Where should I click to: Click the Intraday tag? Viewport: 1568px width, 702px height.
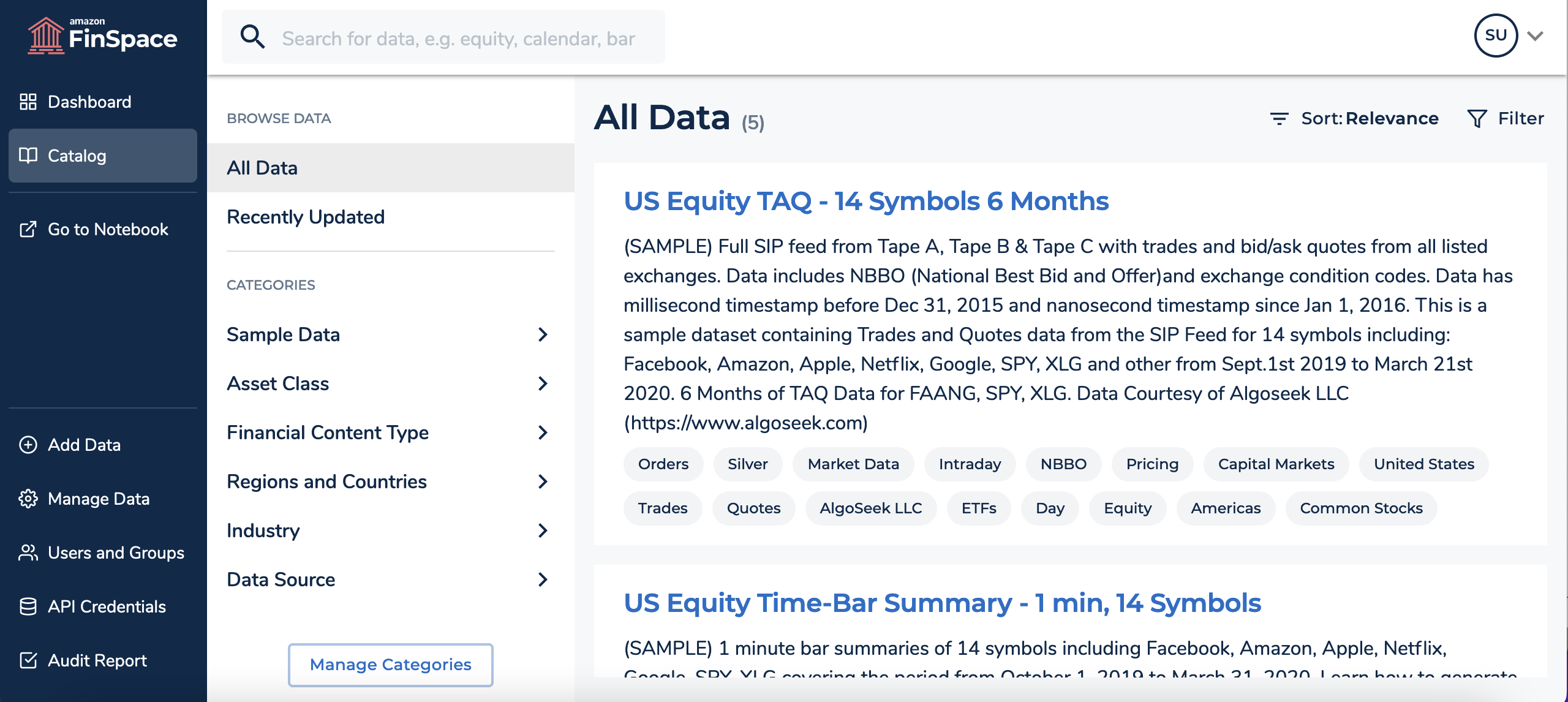[970, 464]
